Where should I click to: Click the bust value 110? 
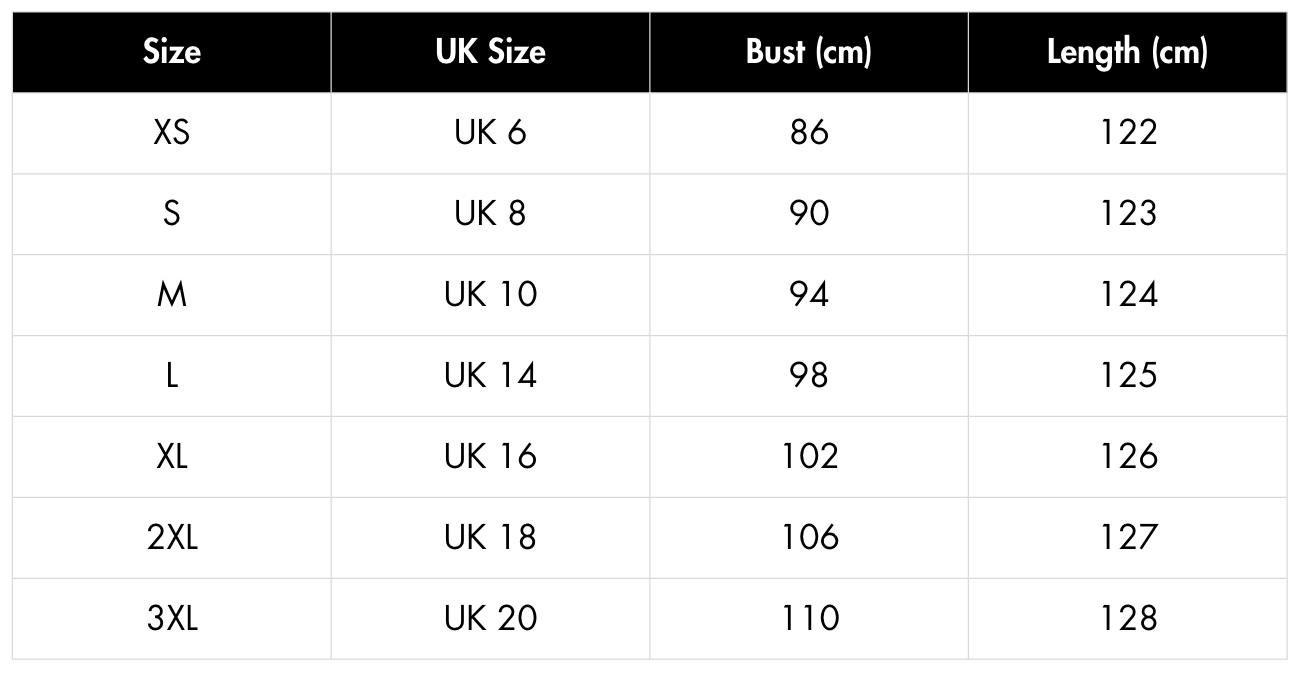pyautogui.click(x=809, y=619)
